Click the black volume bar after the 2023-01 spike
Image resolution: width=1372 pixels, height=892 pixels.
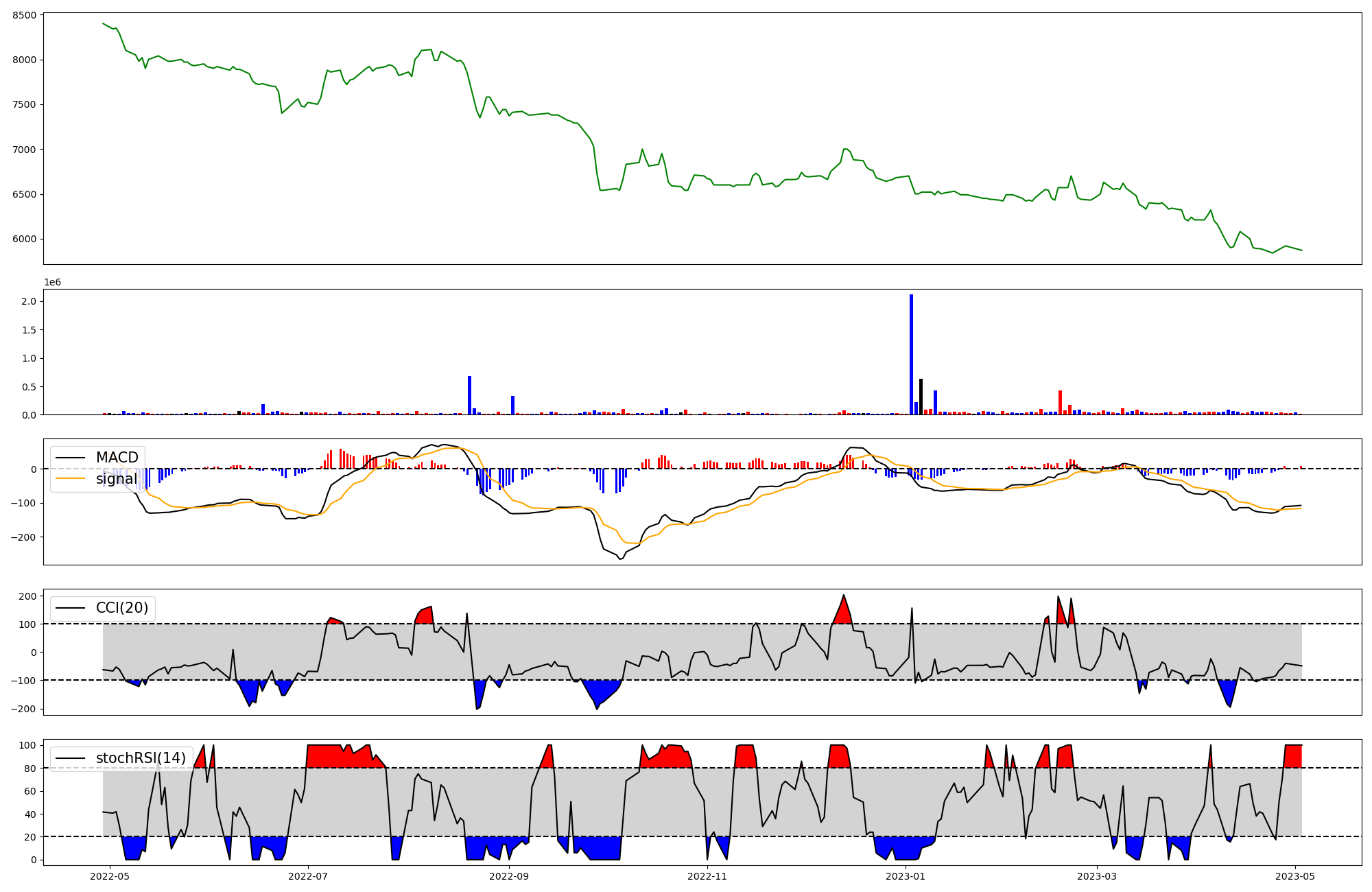click(x=921, y=397)
